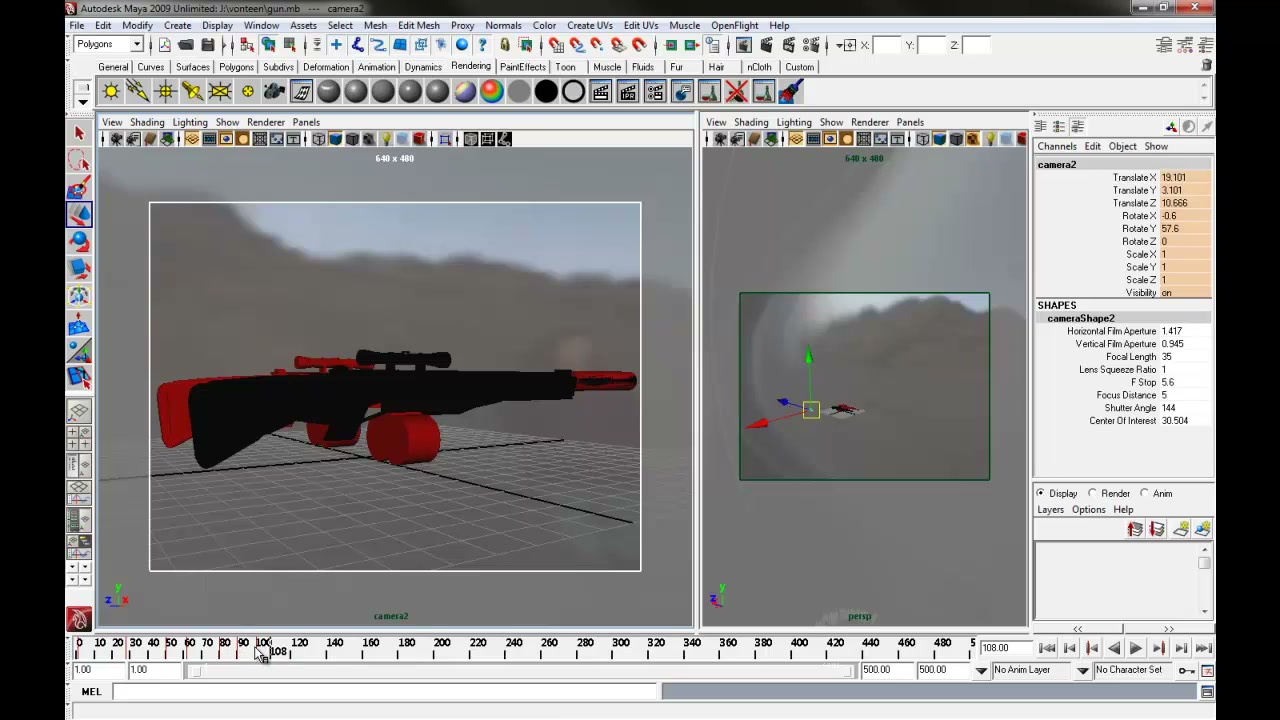The width and height of the screenshot is (1280, 720).
Task: Play the animation forwards
Action: (x=1136, y=648)
